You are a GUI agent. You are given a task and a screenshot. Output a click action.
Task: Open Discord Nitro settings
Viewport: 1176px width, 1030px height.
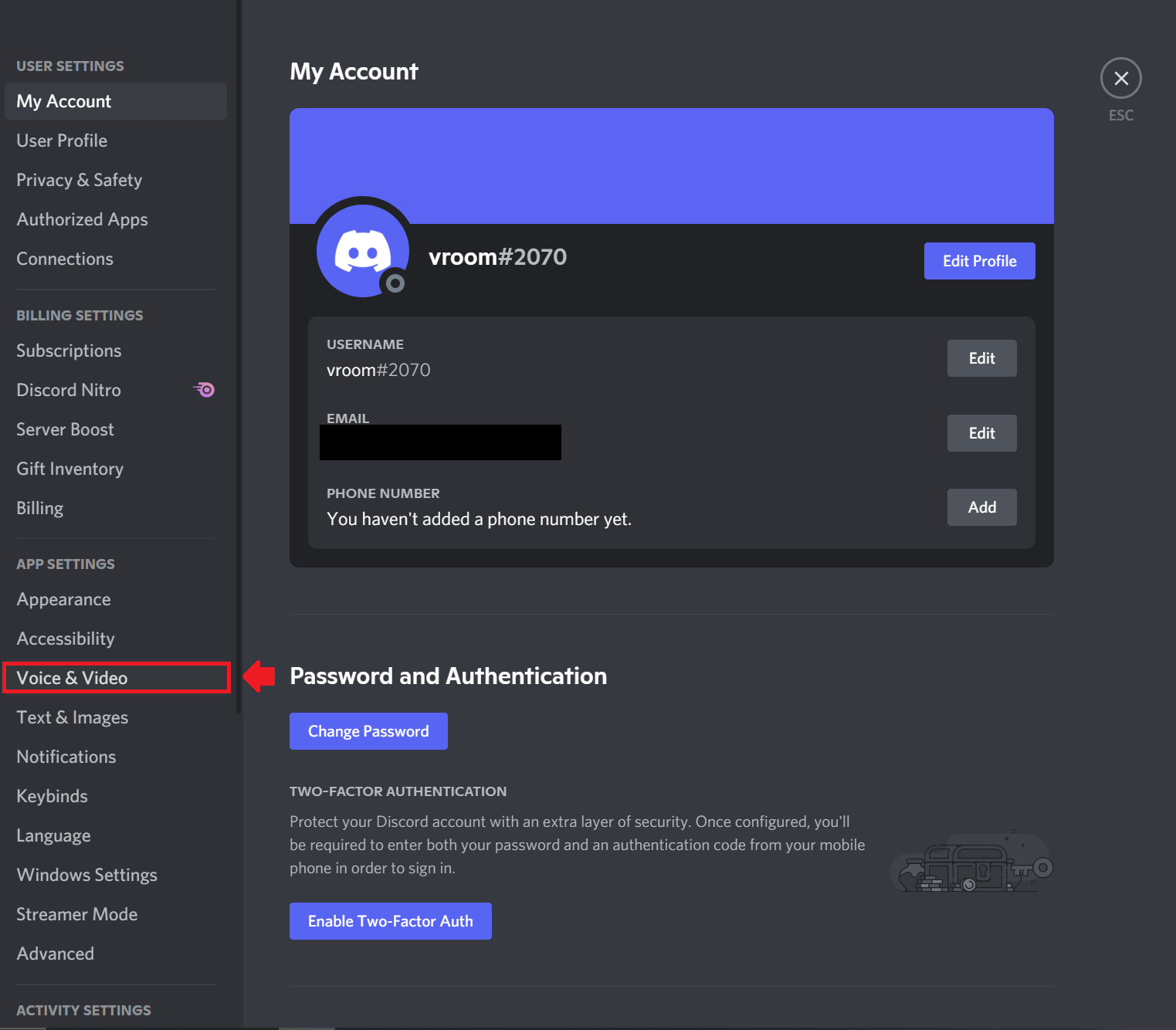pyautogui.click(x=116, y=390)
